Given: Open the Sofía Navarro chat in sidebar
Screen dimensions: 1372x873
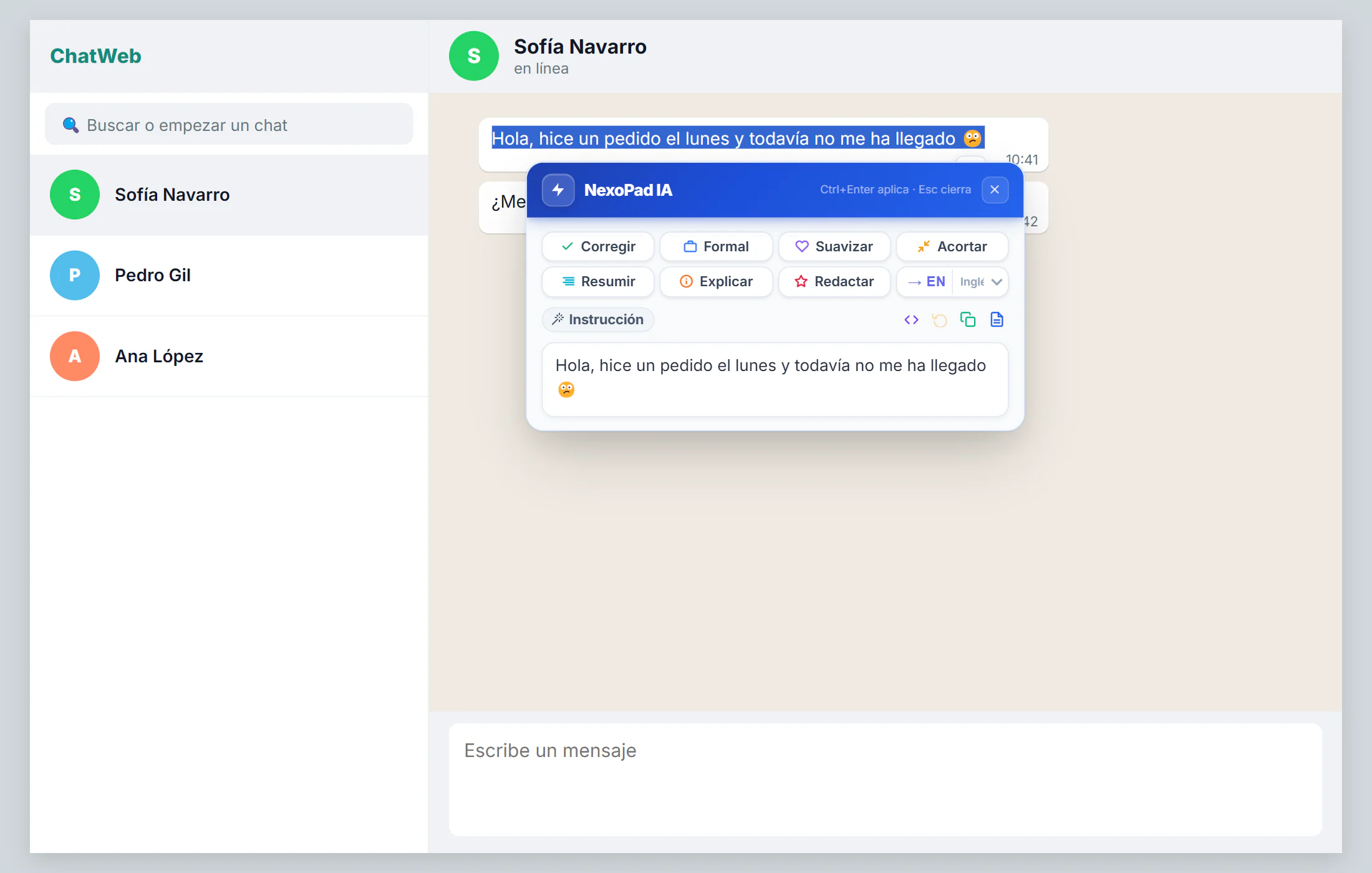Looking at the screenshot, I should [x=229, y=195].
